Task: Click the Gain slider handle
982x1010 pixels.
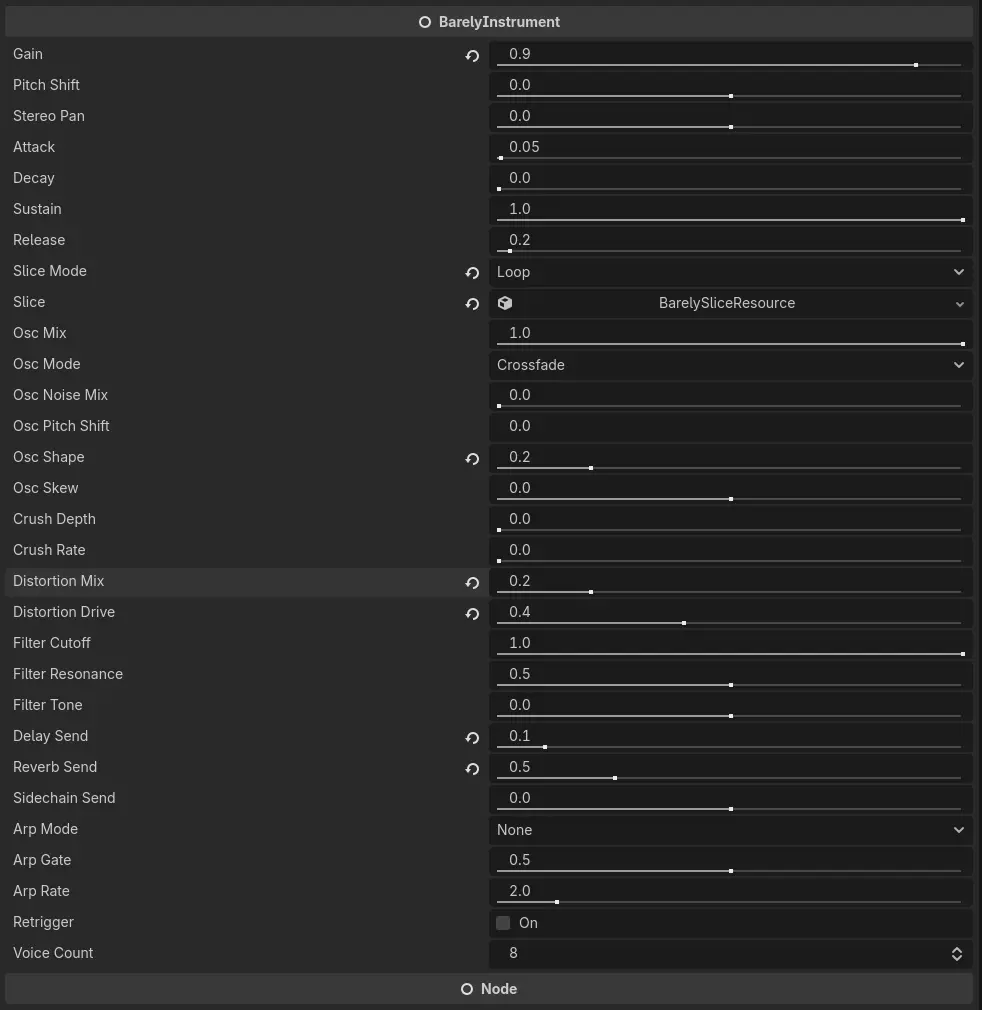Action: [x=916, y=63]
